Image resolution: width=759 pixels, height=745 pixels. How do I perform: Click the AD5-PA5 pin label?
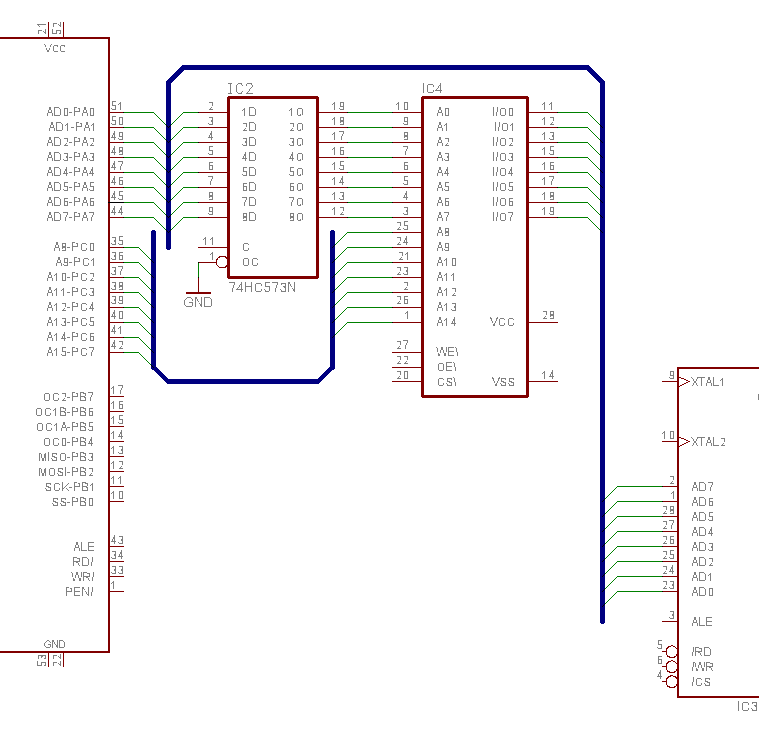pyautogui.click(x=71, y=187)
